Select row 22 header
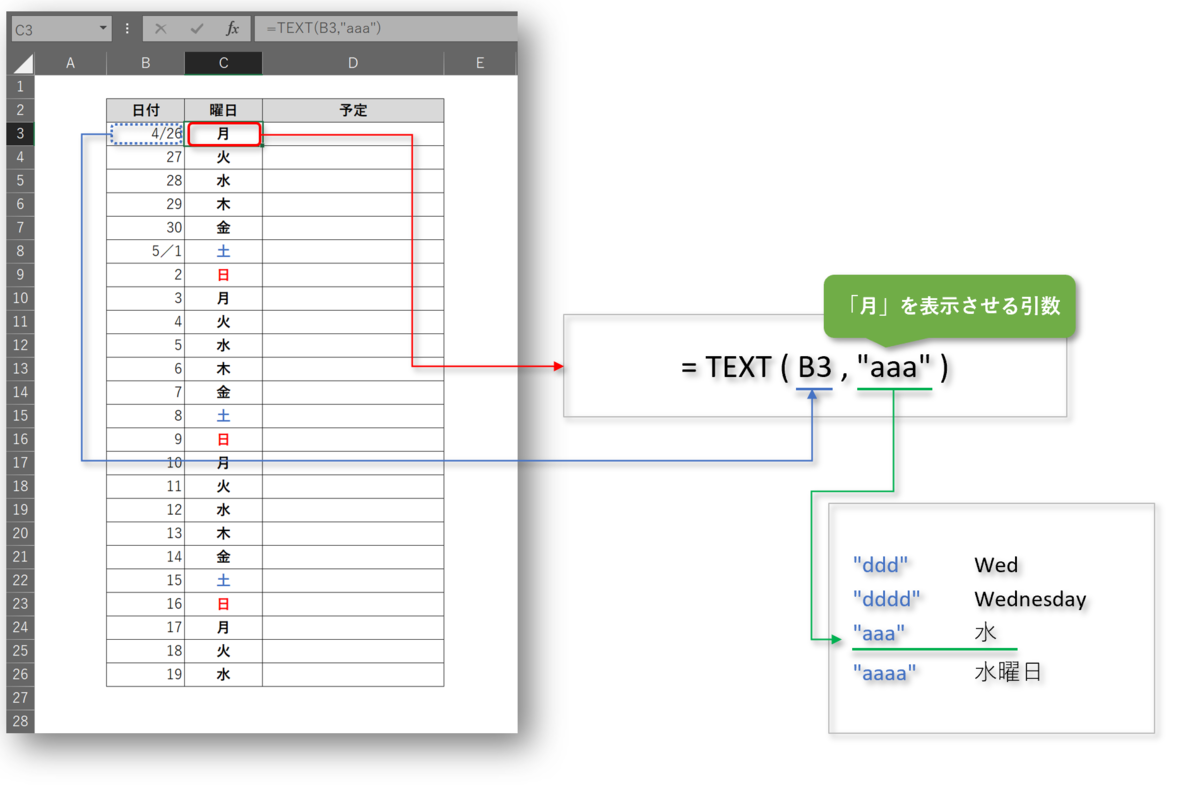This screenshot has width=1200, height=785. point(20,580)
